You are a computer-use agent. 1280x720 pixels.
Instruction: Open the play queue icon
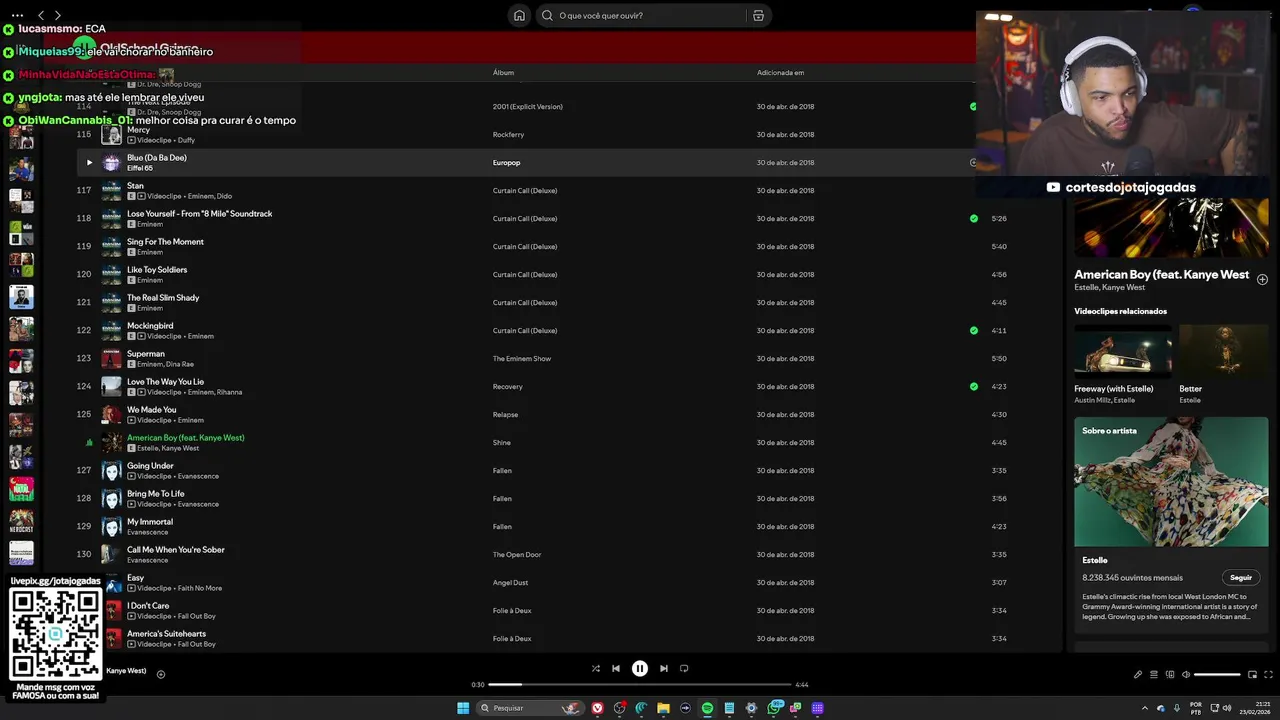(x=1153, y=675)
